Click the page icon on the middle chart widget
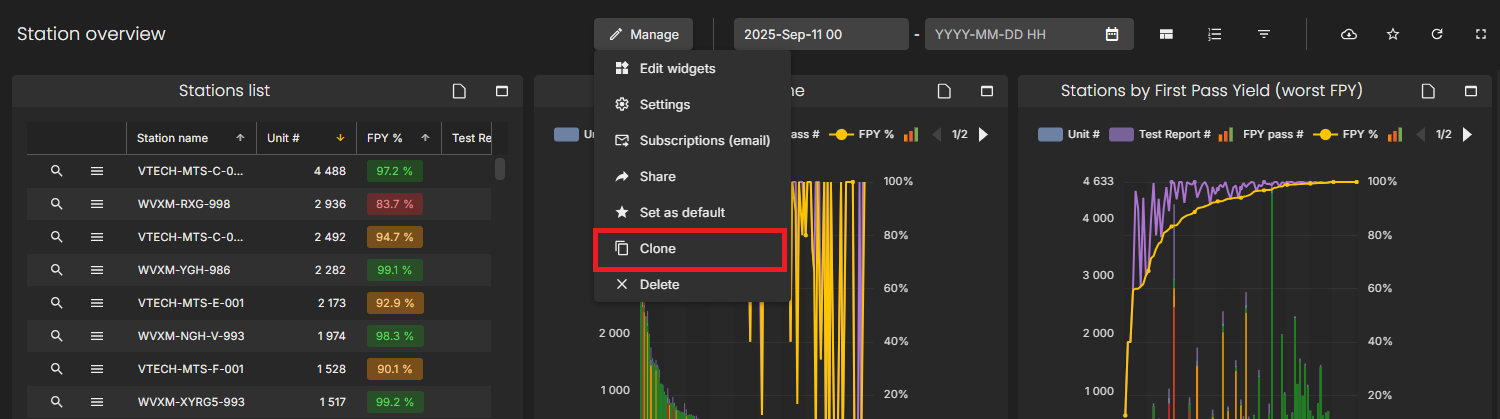The height and width of the screenshot is (419, 1500). (944, 91)
